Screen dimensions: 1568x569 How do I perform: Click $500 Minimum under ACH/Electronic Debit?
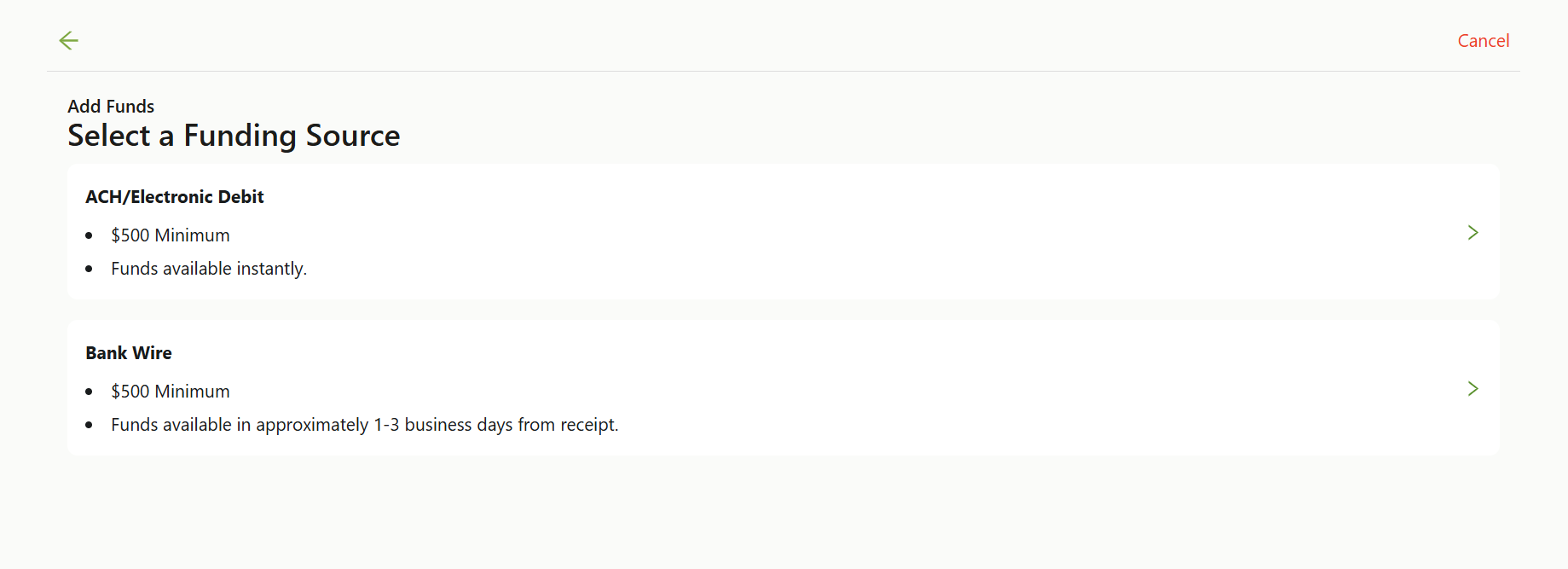click(x=171, y=235)
